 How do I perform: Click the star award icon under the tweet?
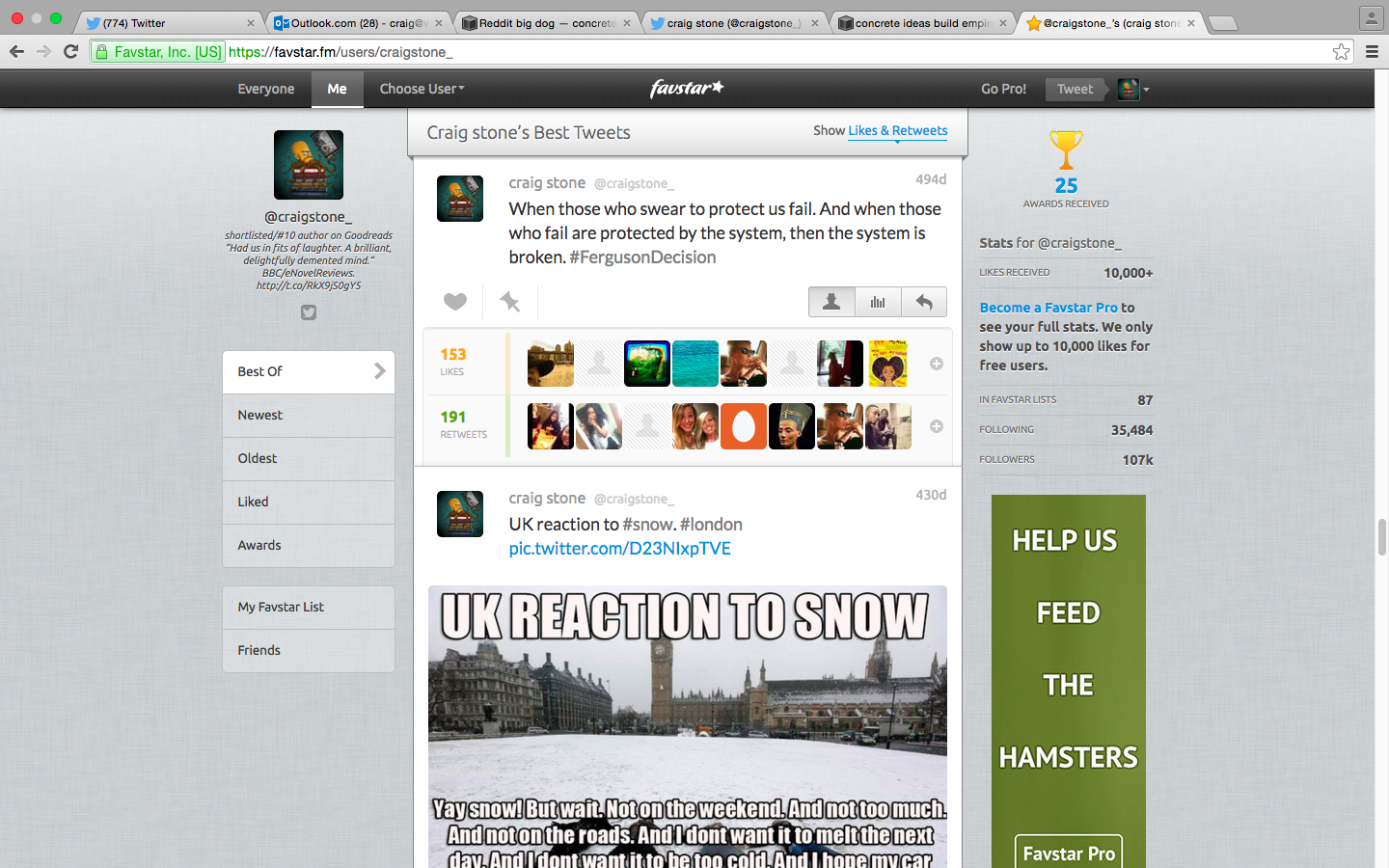[509, 302]
